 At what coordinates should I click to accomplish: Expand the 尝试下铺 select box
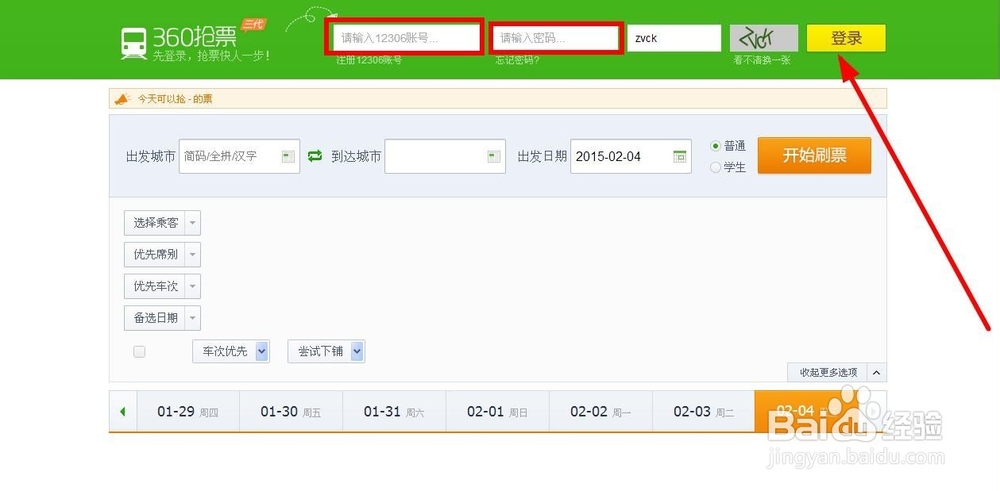pyautogui.click(x=327, y=351)
